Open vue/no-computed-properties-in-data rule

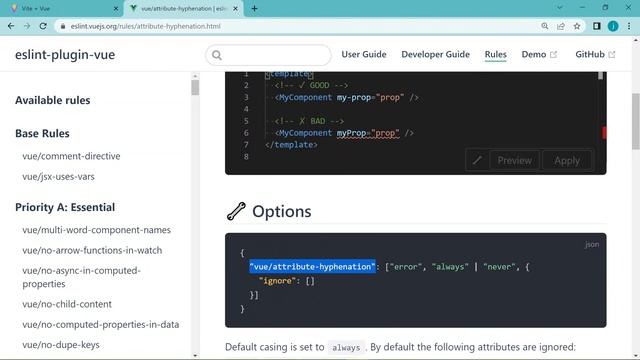point(101,324)
